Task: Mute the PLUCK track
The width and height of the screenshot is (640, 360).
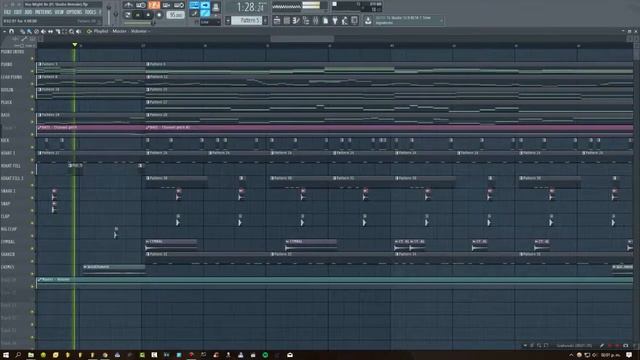Action: (x=32, y=109)
